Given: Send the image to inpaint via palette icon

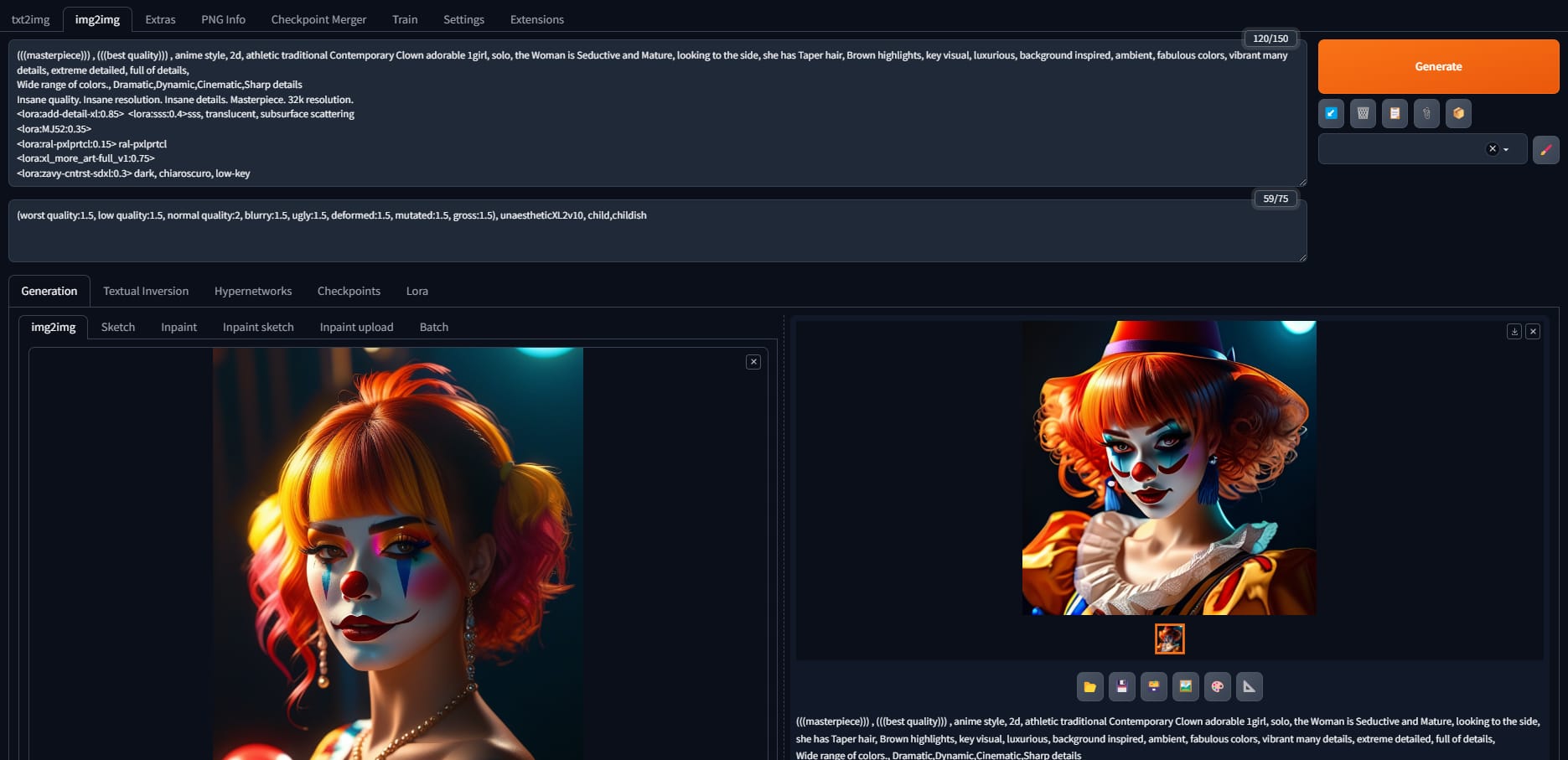Looking at the screenshot, I should (x=1217, y=686).
